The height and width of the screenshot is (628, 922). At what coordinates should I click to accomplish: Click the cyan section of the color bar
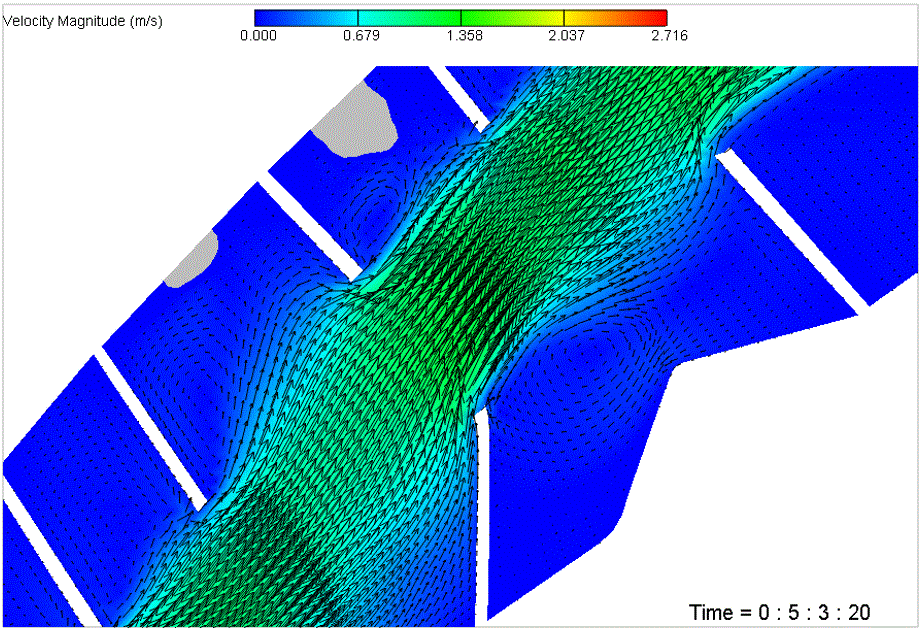pos(358,17)
